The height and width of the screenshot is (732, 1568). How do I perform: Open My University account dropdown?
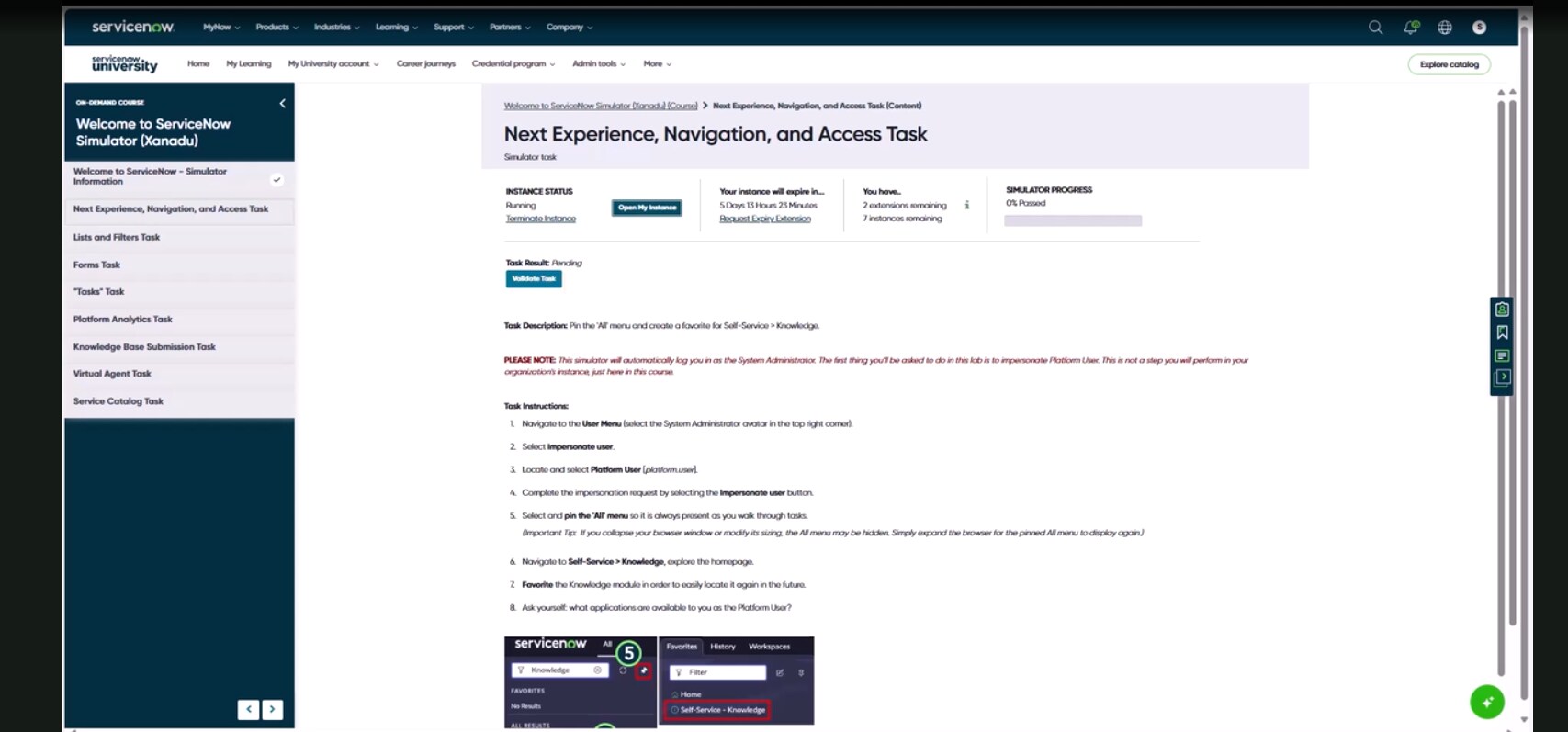click(333, 64)
